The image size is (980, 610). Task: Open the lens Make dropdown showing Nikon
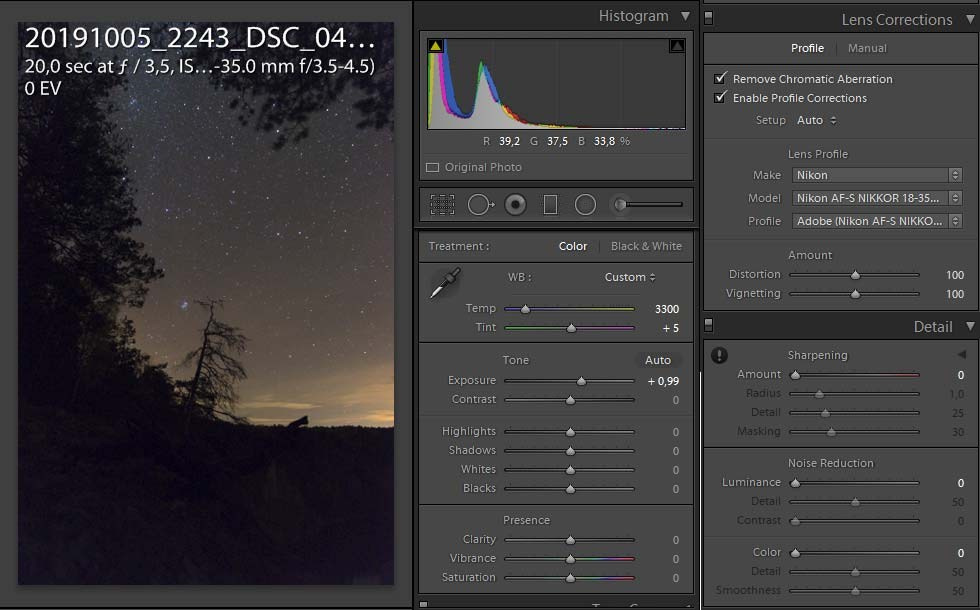click(877, 175)
